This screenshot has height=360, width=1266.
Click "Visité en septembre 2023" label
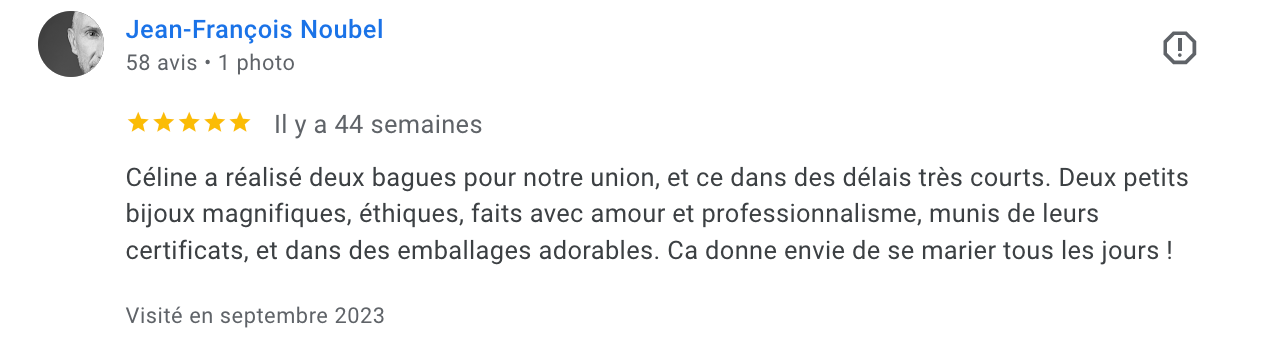[x=255, y=315]
